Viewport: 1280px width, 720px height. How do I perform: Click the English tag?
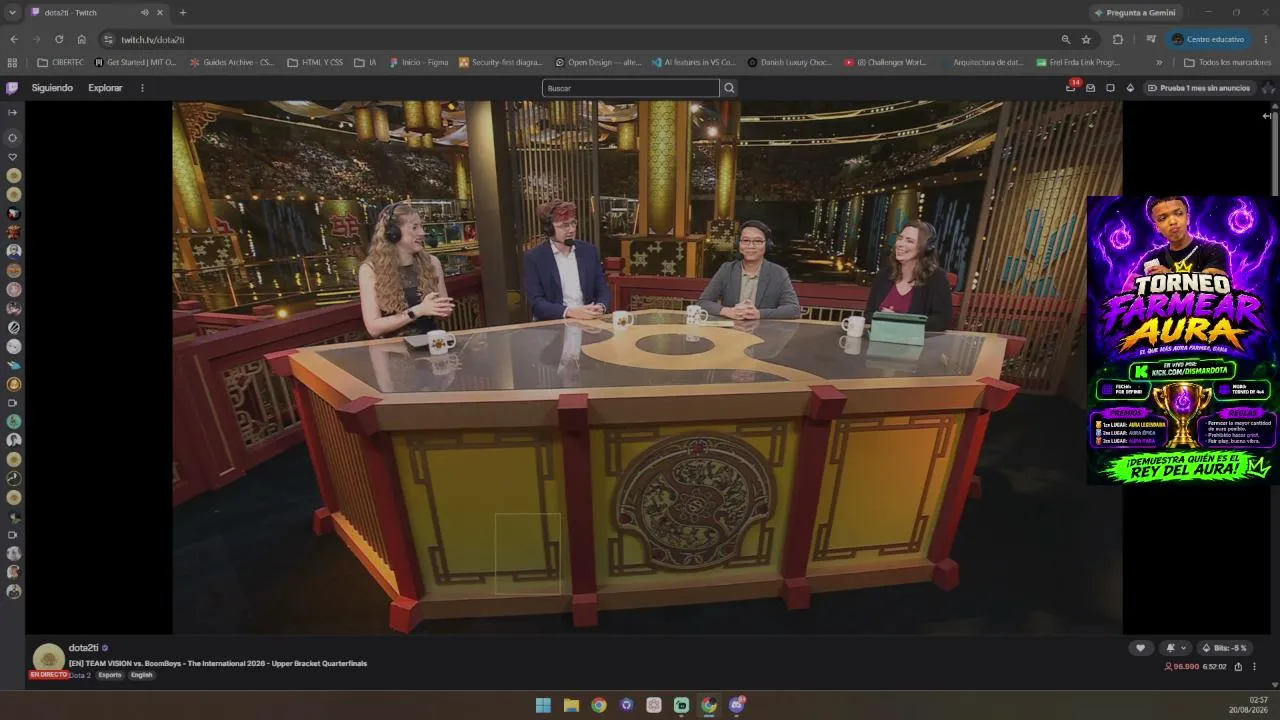pyautogui.click(x=142, y=675)
